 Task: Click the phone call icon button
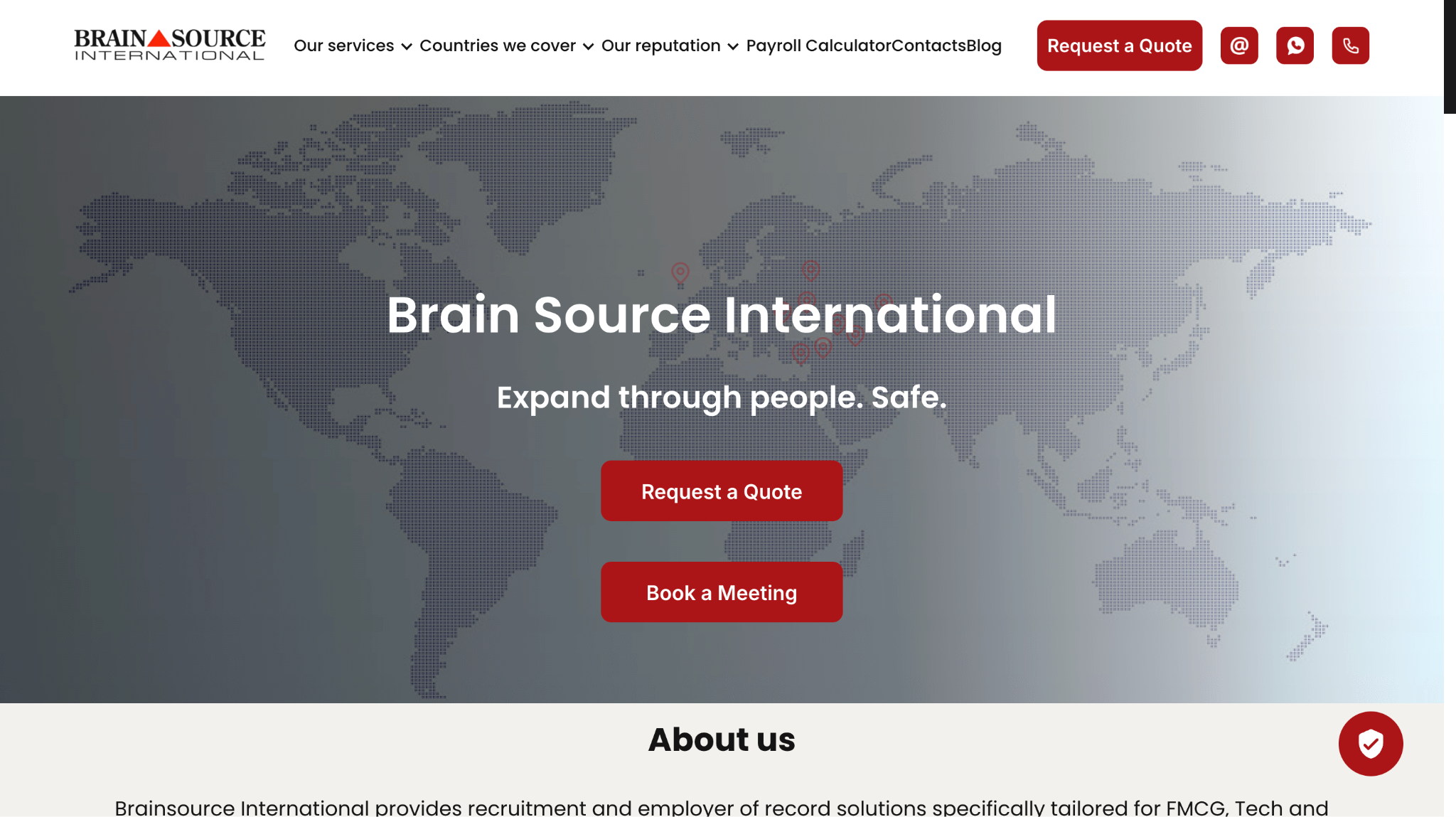(1350, 46)
